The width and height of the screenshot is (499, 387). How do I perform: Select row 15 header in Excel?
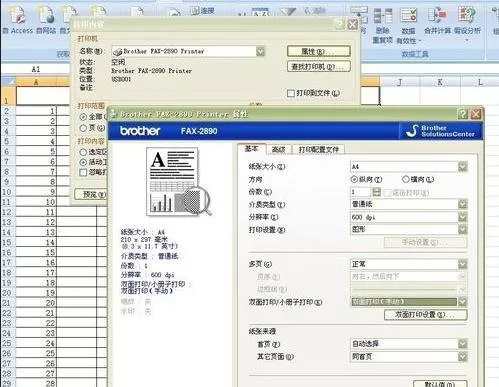pos(7,242)
